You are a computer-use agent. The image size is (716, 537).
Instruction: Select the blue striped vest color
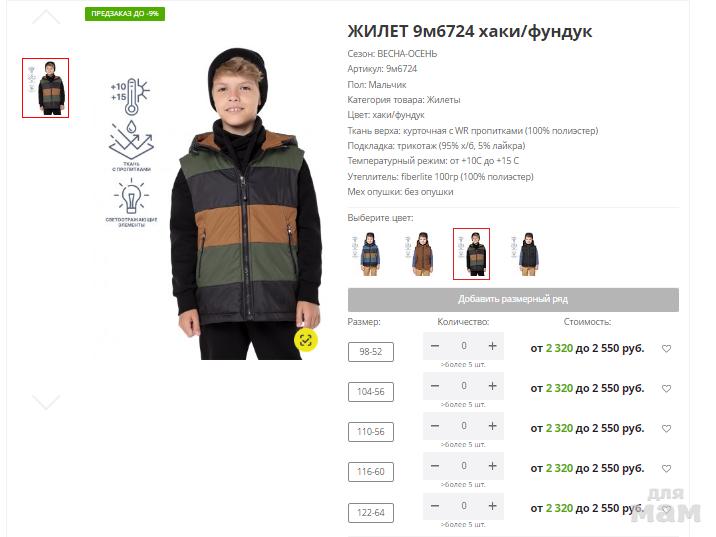coord(370,254)
